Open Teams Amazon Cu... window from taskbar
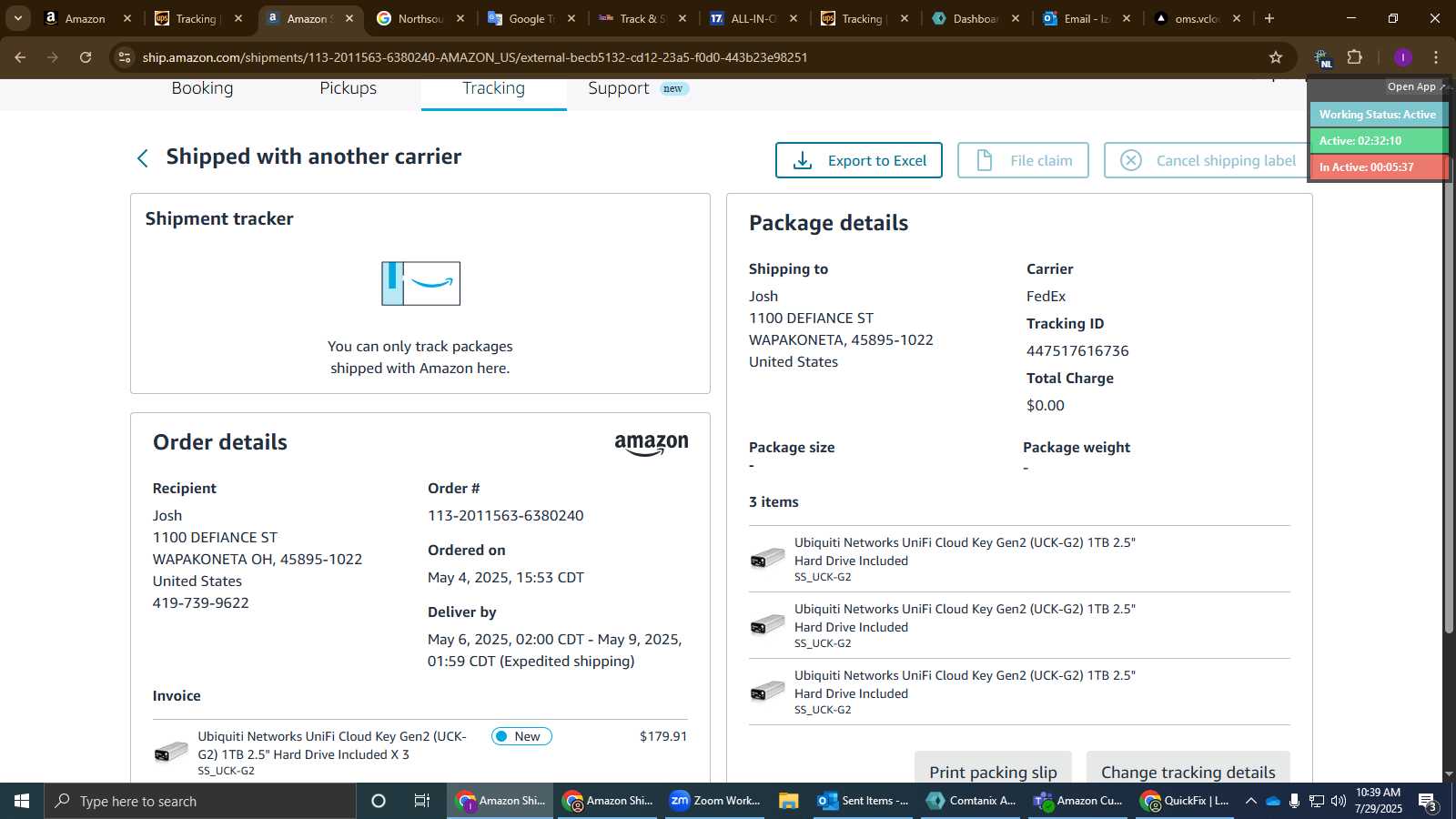Screen dimensions: 1456x819 (x=1079, y=801)
